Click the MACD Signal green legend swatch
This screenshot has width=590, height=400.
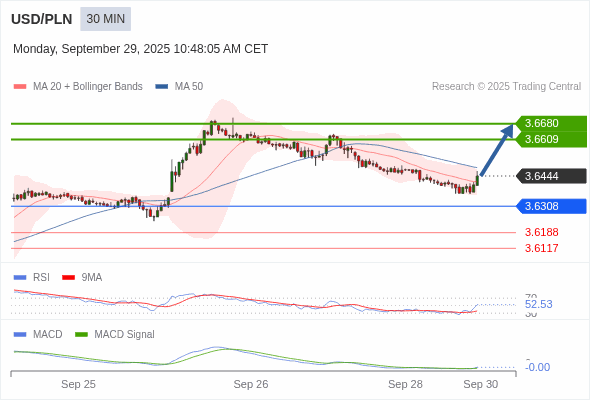point(81,335)
